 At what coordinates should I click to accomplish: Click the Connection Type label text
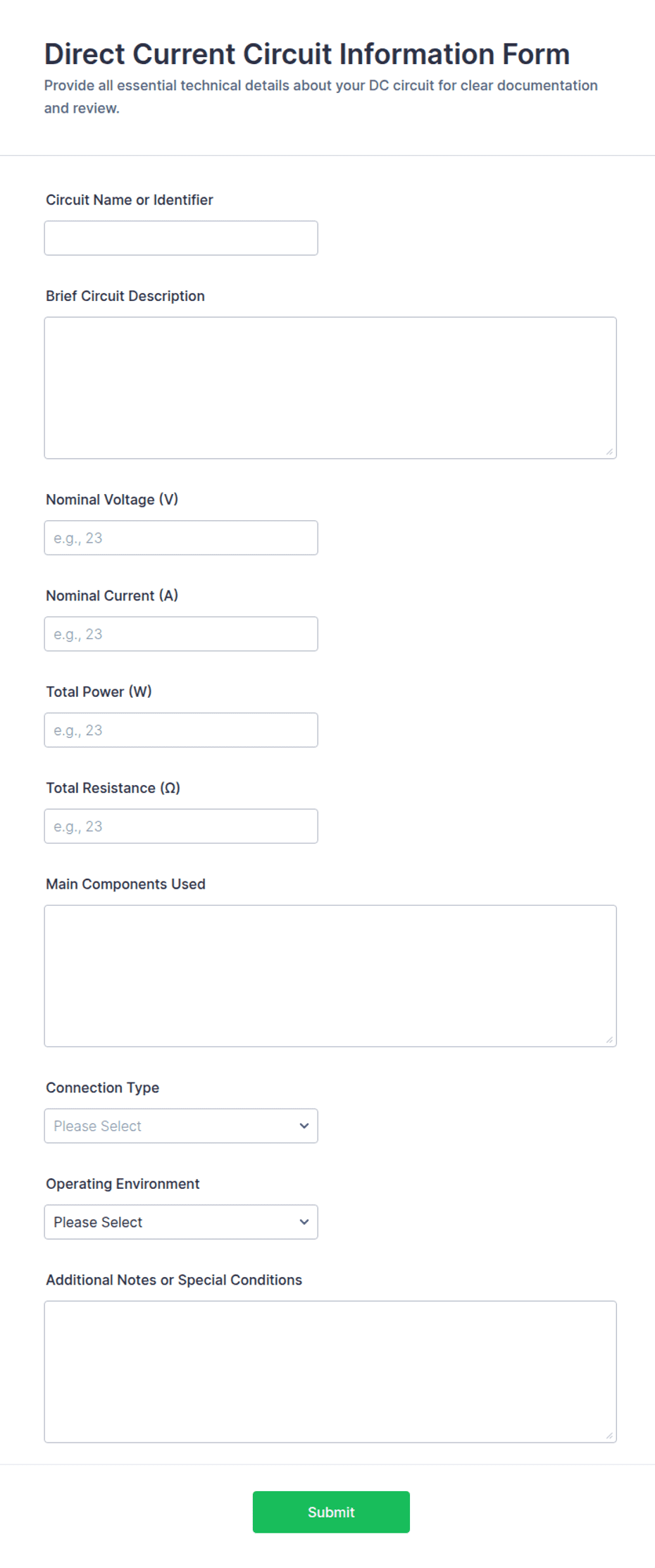pos(103,1088)
